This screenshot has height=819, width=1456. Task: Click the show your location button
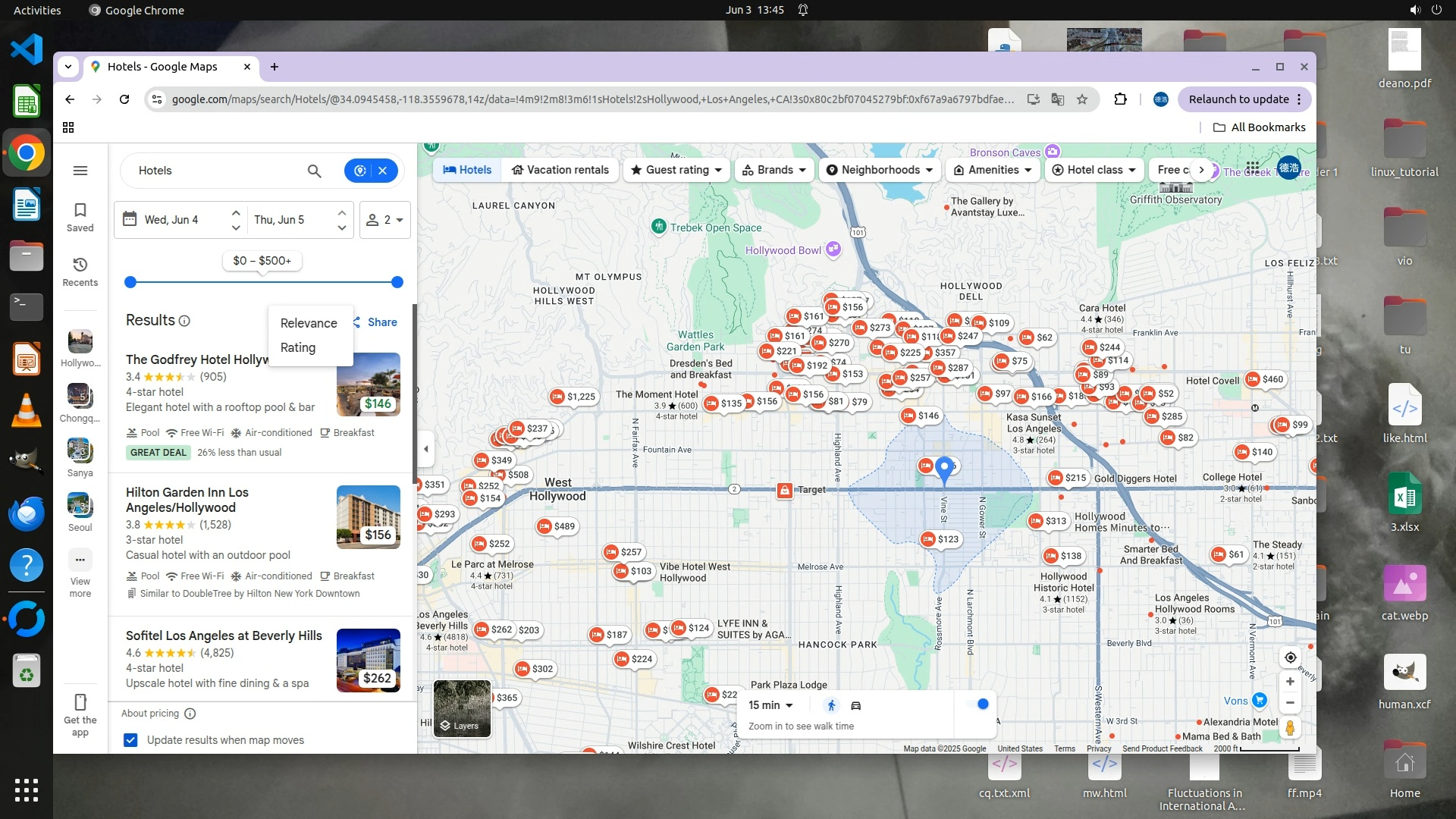coord(1290,657)
